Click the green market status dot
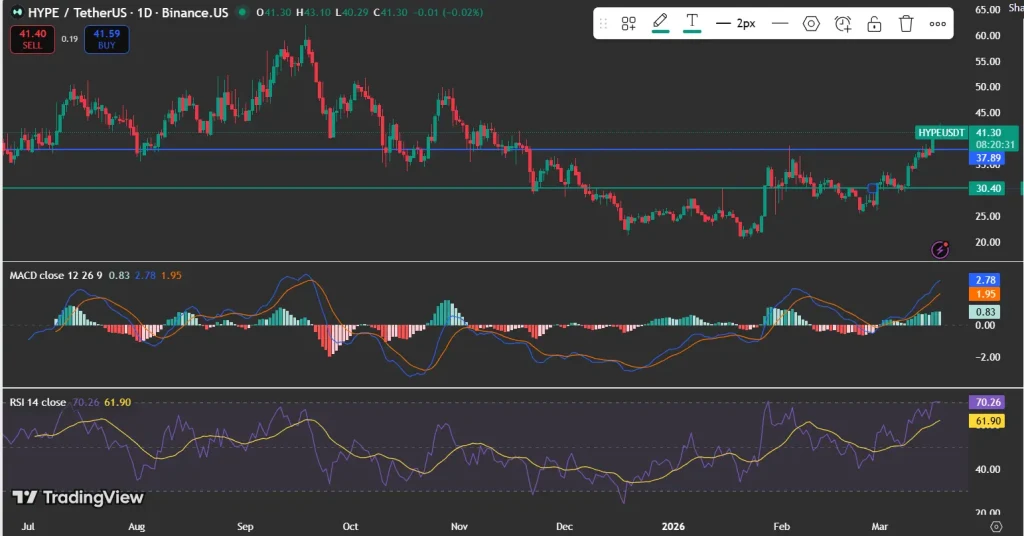 tap(242, 12)
